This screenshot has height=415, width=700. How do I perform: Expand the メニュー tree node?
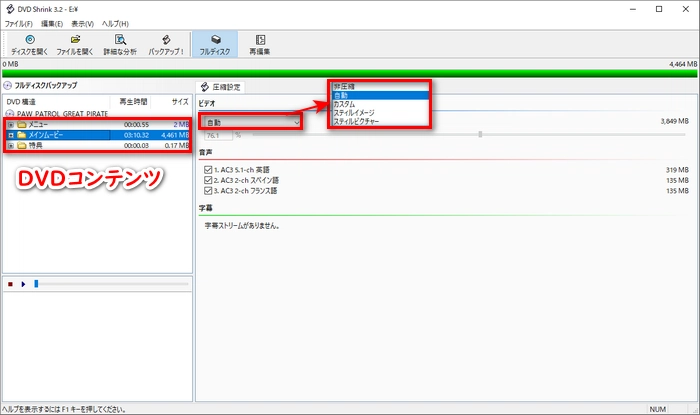click(11, 124)
